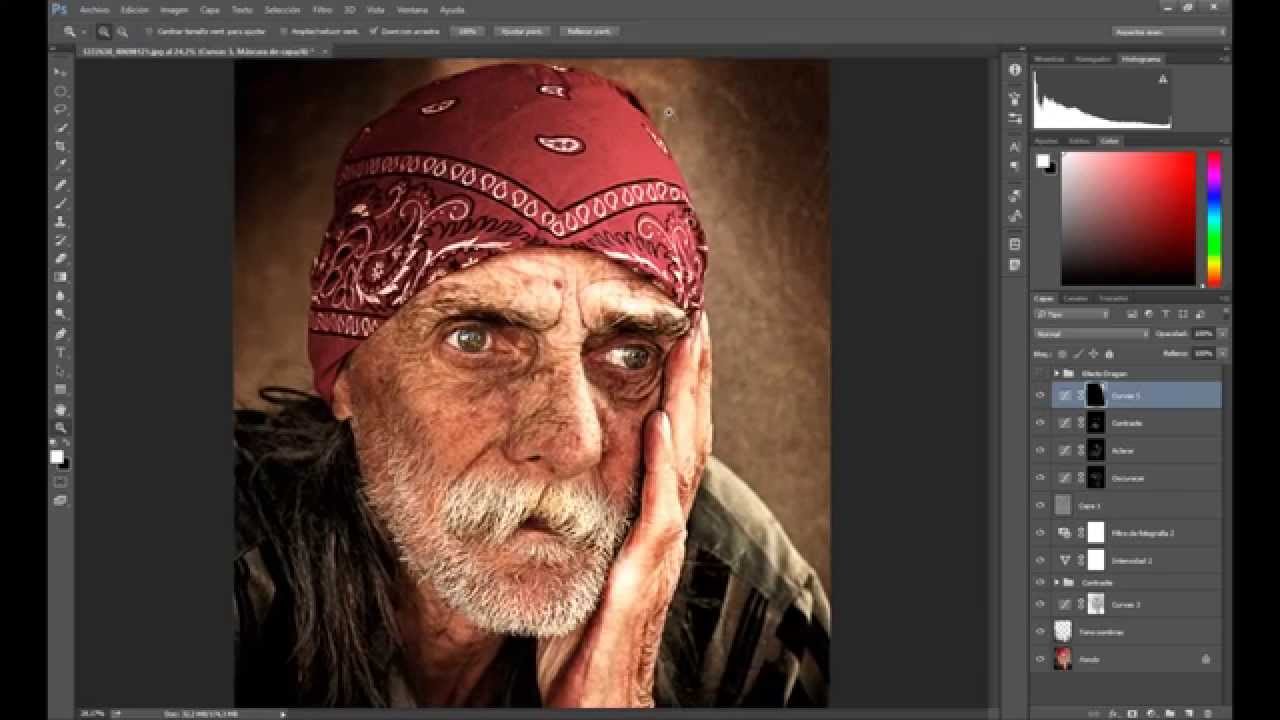Click the zoom percentage field in status bar
This screenshot has width=1280, height=720.
pyautogui.click(x=90, y=713)
